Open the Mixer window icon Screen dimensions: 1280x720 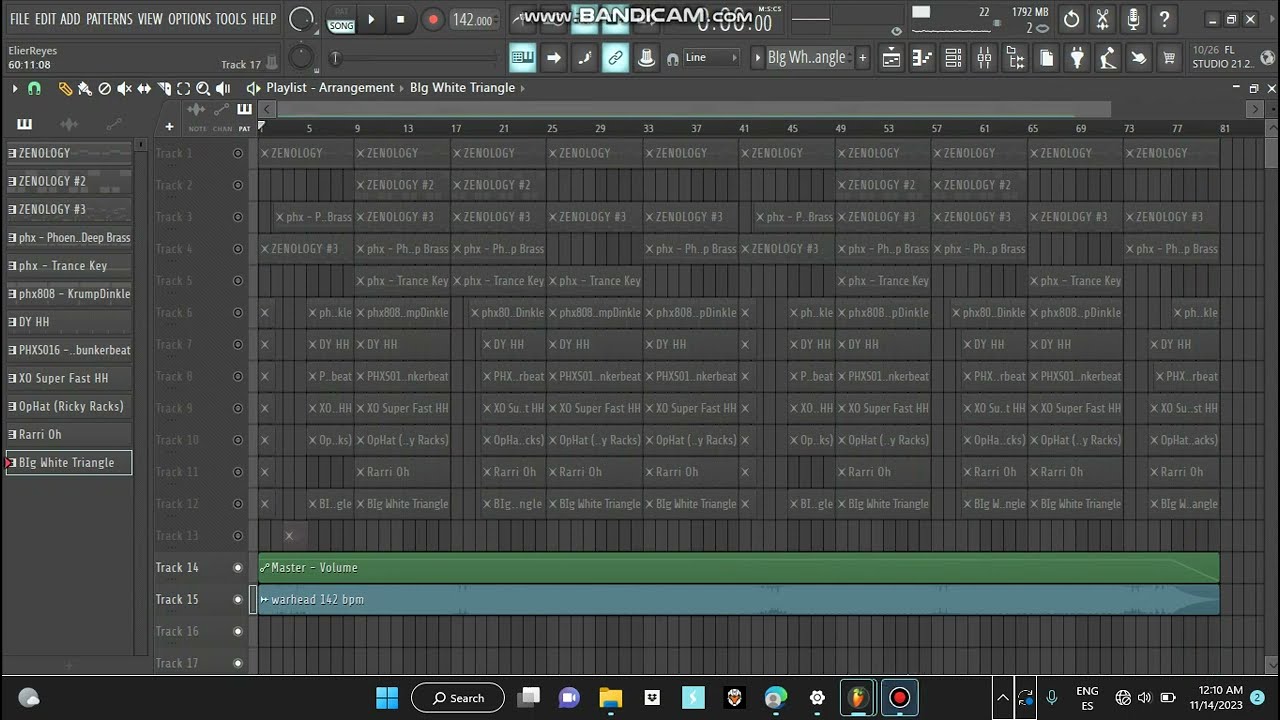click(984, 58)
